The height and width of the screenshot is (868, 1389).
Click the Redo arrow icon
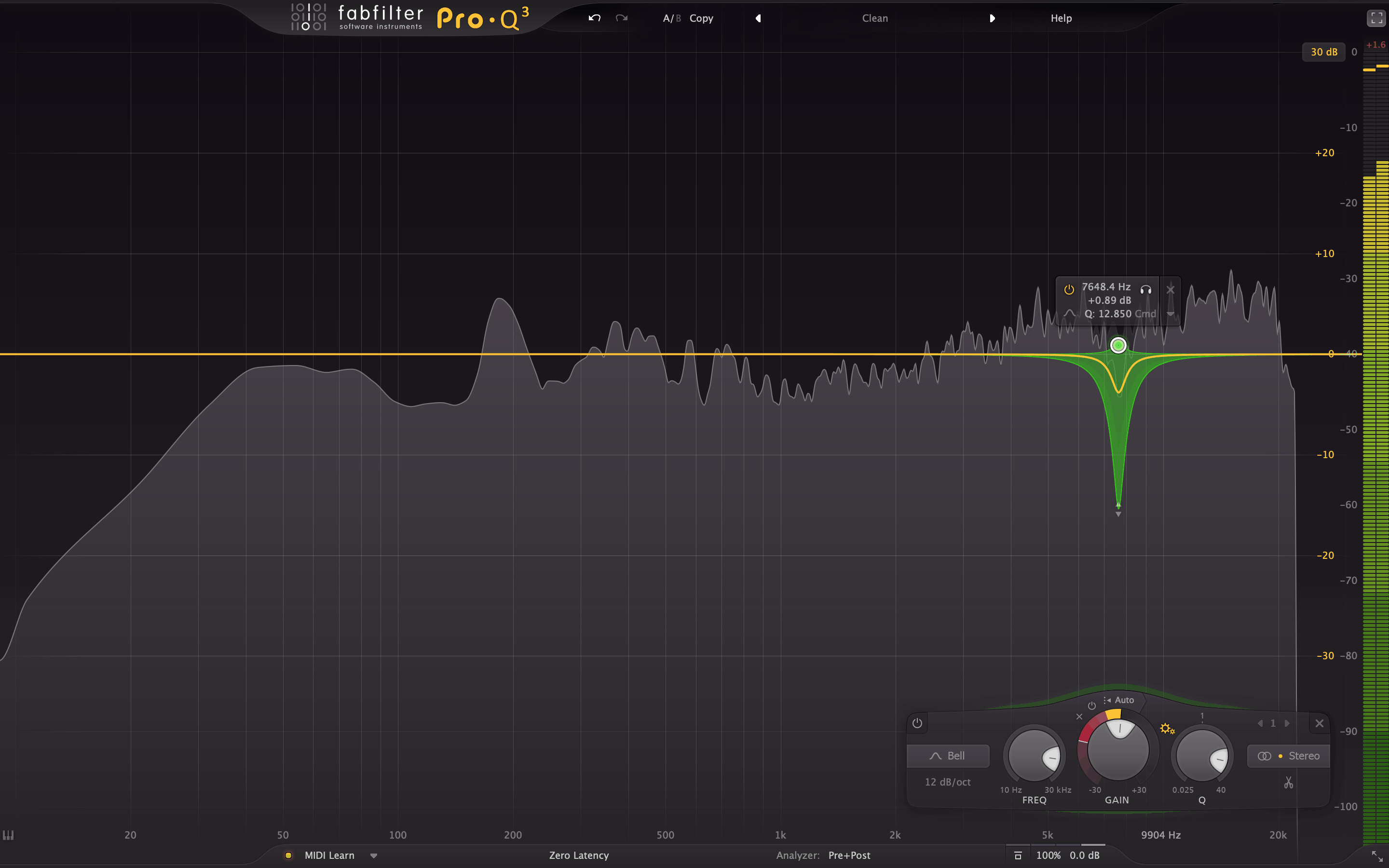[622, 18]
